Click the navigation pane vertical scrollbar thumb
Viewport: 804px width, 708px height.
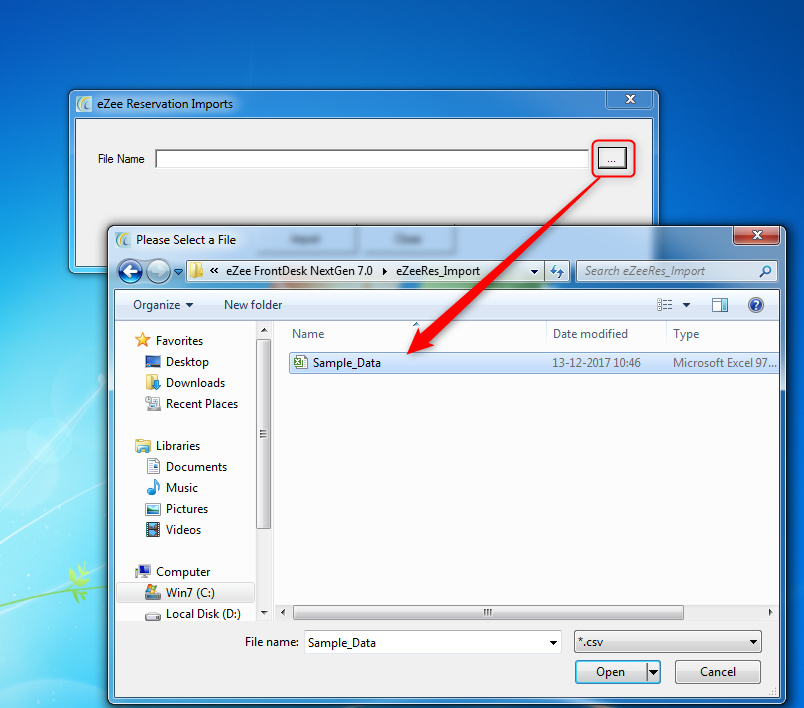click(x=264, y=434)
